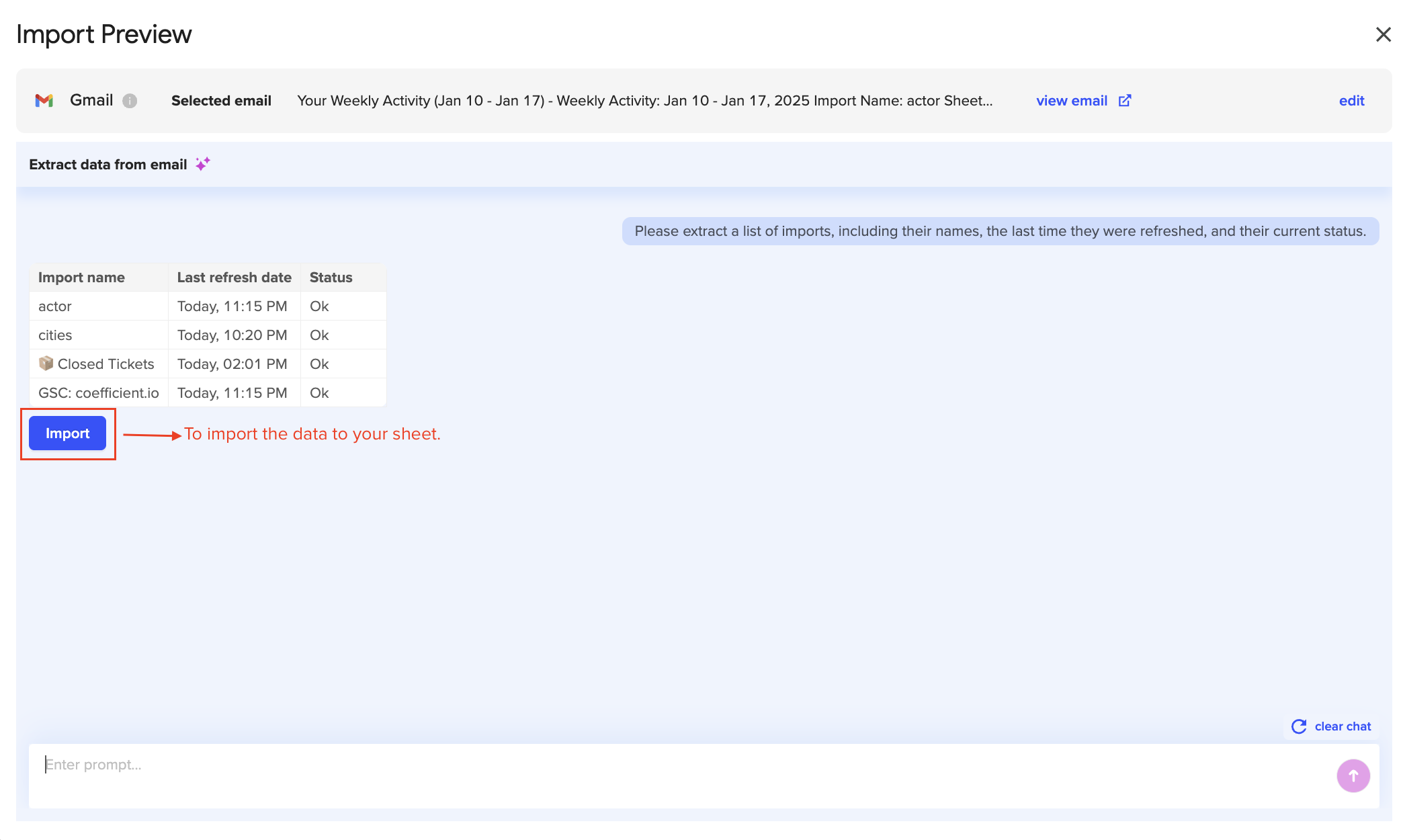Focus the Enter prompt input field
Viewport: 1403px width, 840px height.
tap(672, 775)
